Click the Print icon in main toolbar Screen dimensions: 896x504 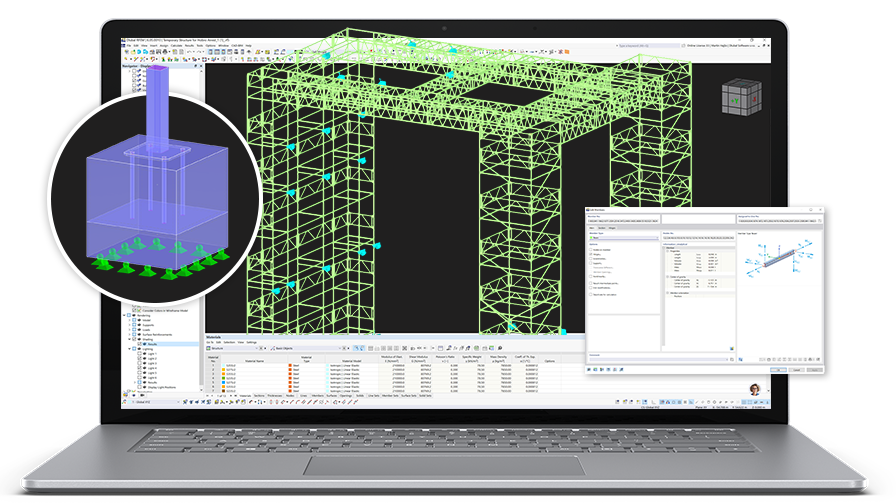(165, 51)
